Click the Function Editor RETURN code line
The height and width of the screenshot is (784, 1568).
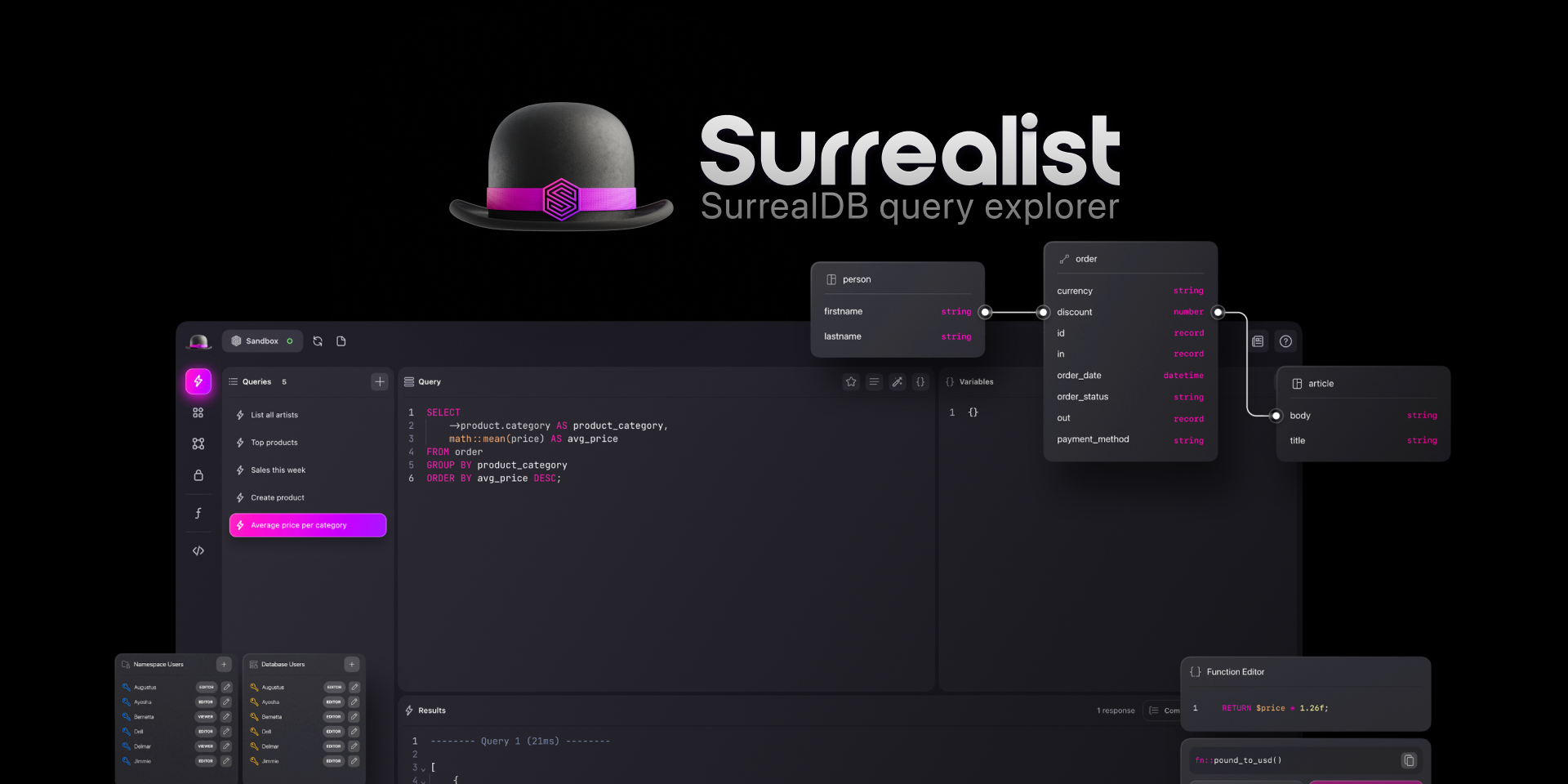[x=1275, y=708]
